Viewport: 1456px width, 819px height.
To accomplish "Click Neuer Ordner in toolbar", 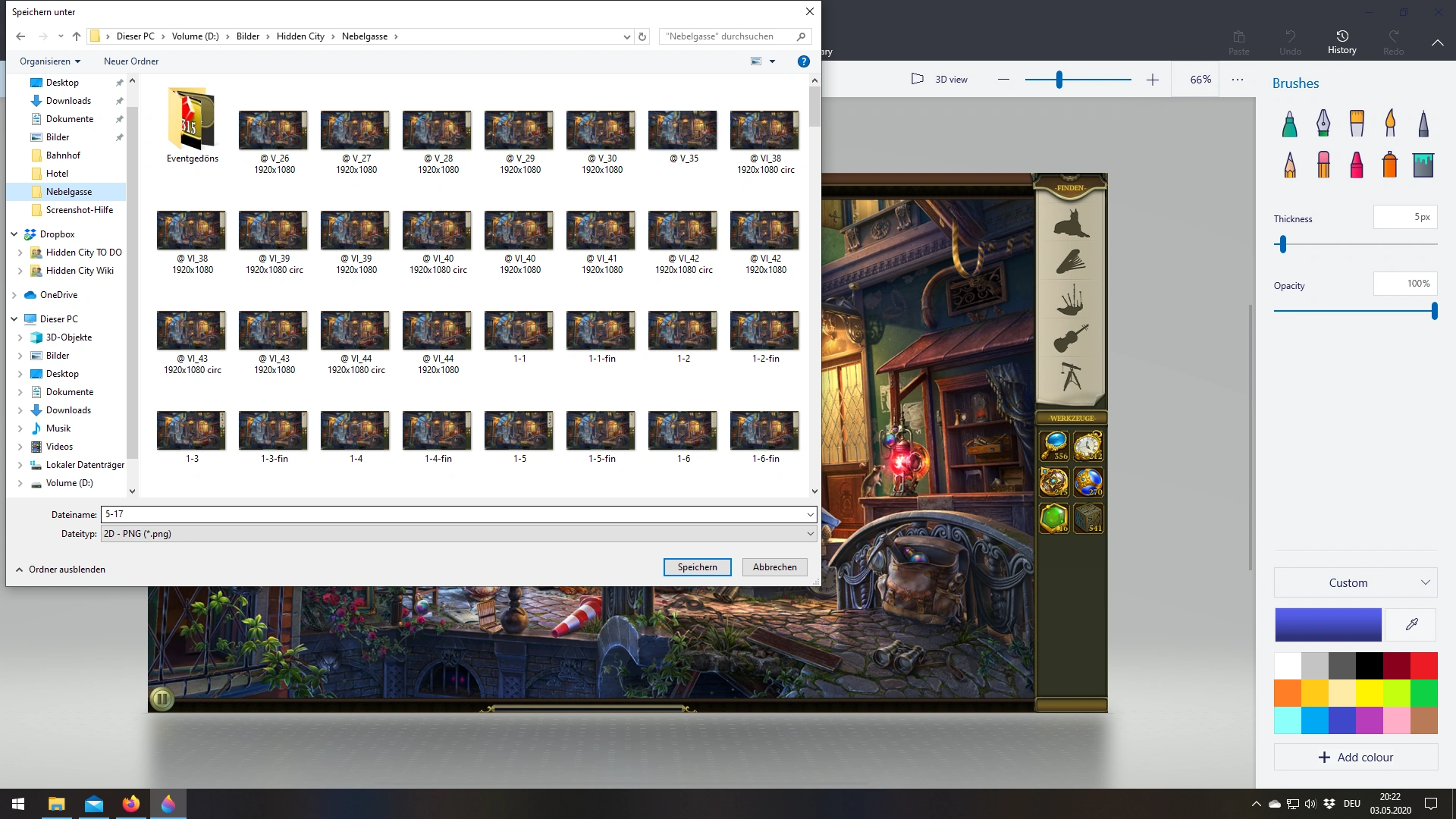I will 131,61.
